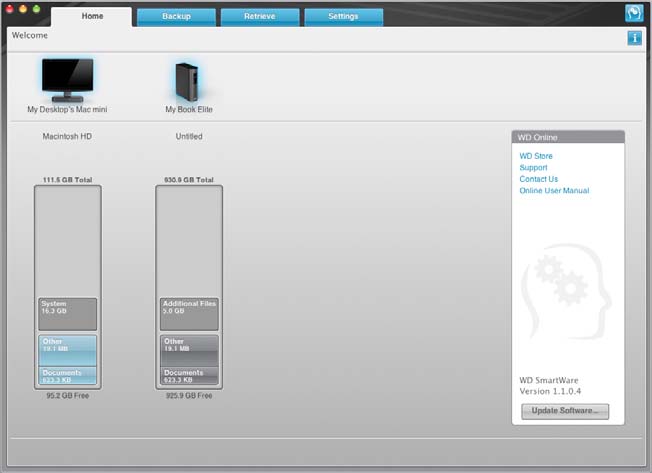Open the Settings tab
652x473 pixels.
click(x=343, y=17)
